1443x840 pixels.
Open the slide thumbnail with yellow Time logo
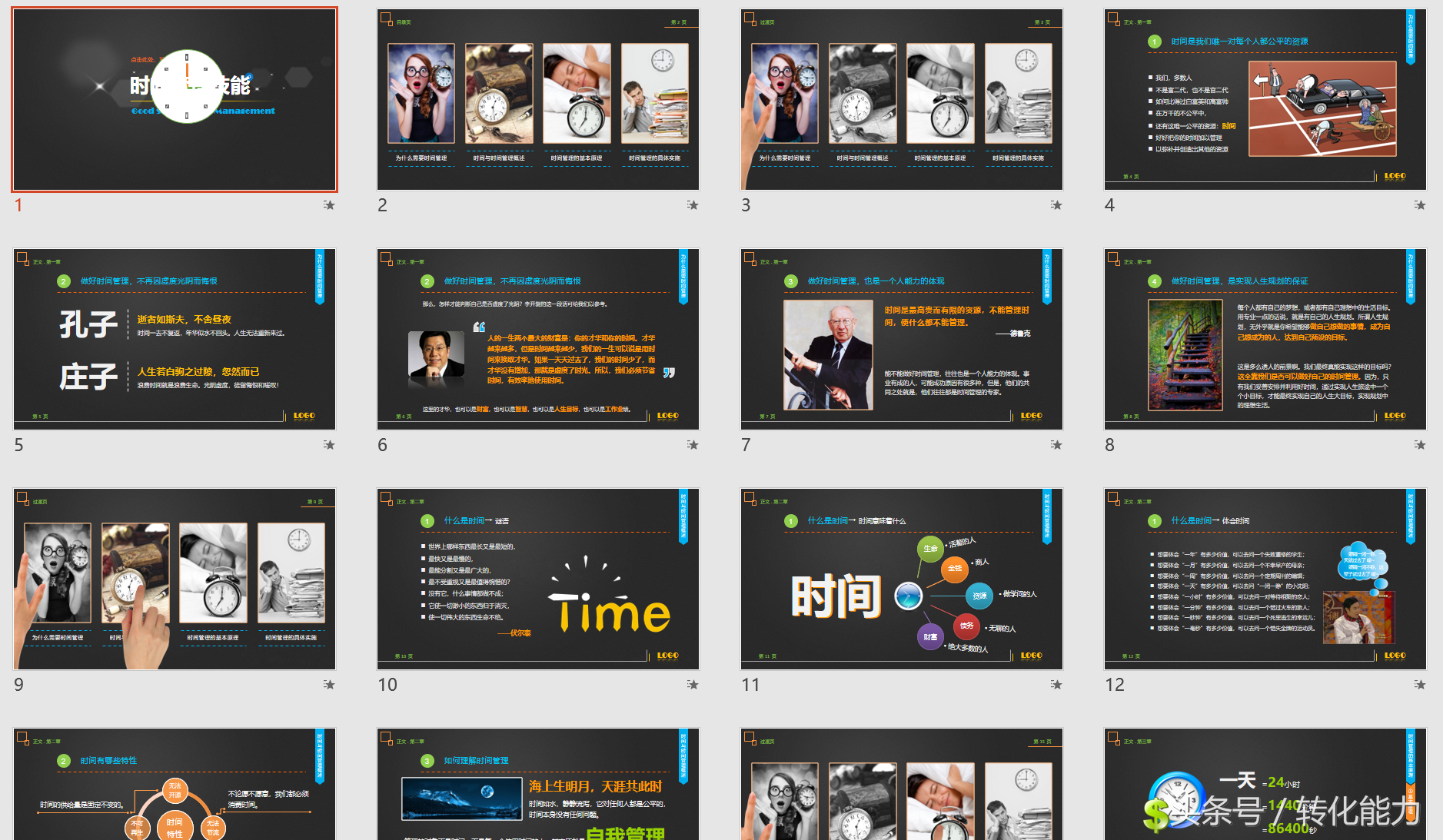tap(538, 579)
